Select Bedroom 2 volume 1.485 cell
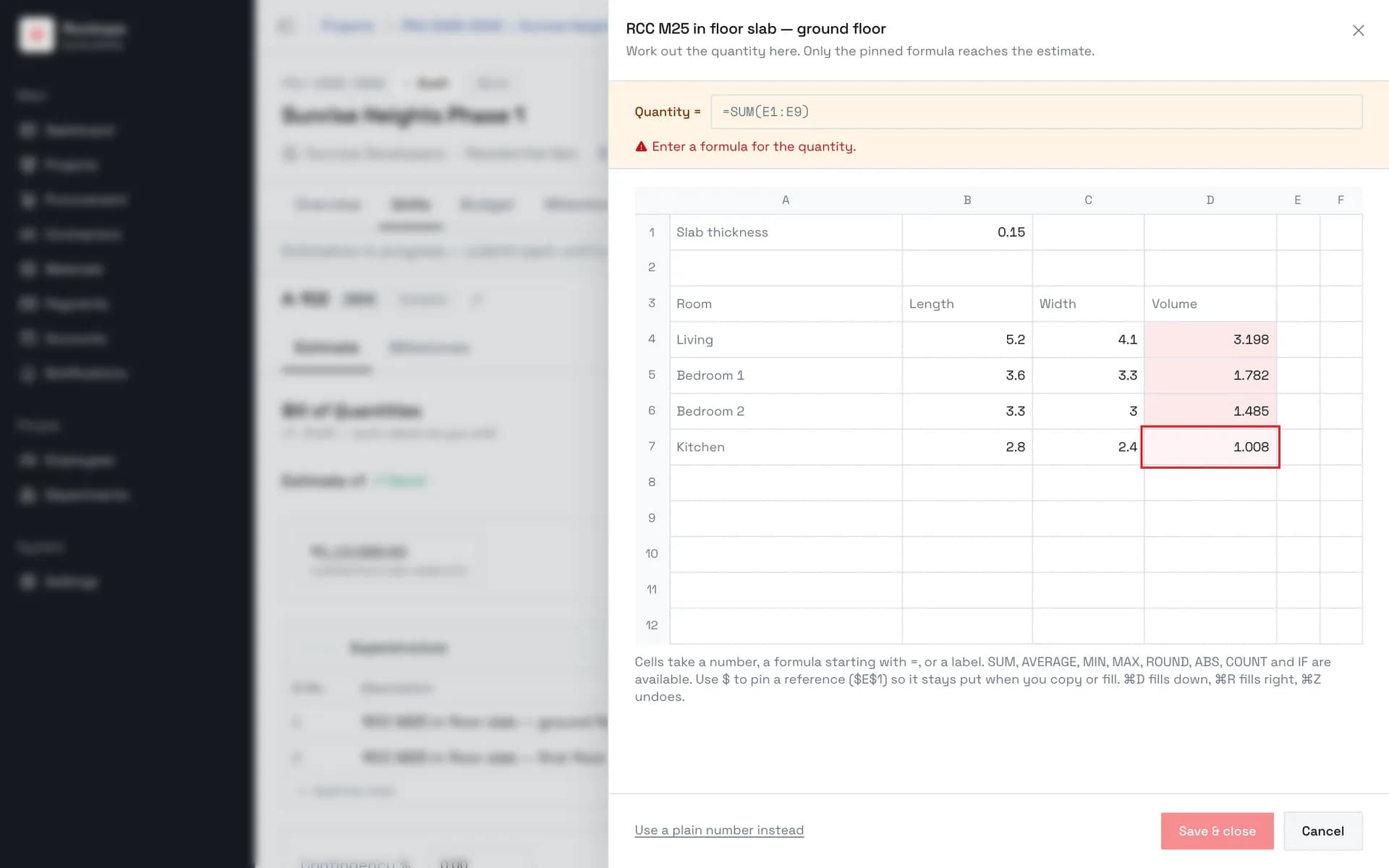The width and height of the screenshot is (1389, 868). [1210, 411]
